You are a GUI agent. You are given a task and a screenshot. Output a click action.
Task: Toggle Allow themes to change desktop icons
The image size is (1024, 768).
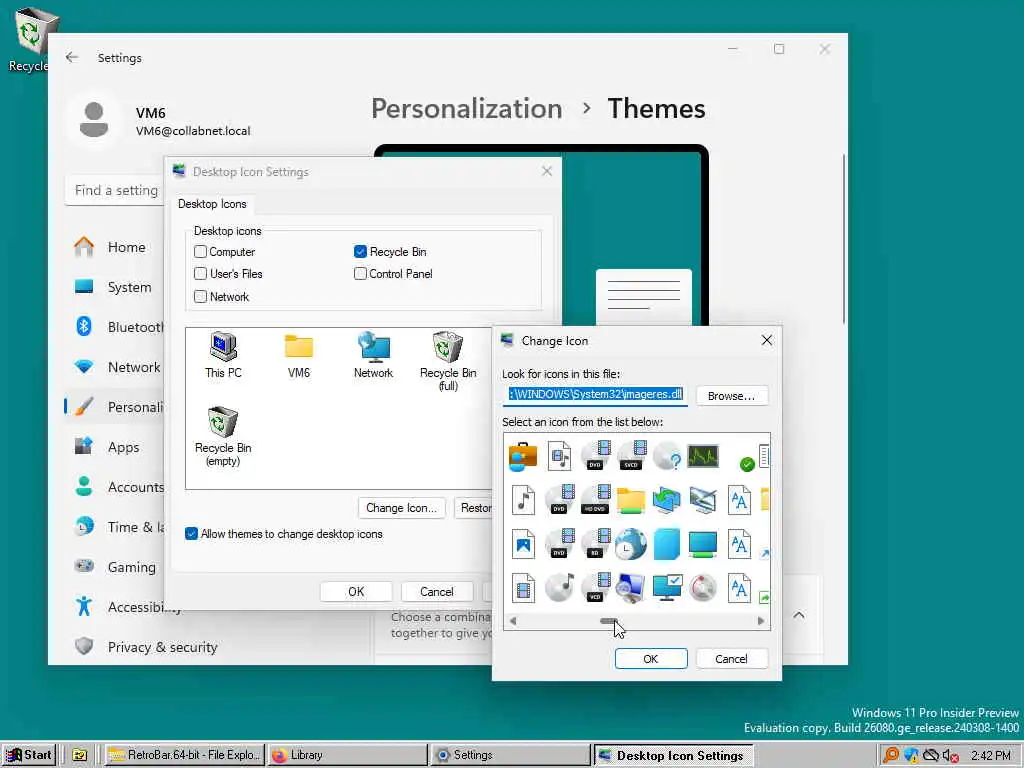(191, 534)
